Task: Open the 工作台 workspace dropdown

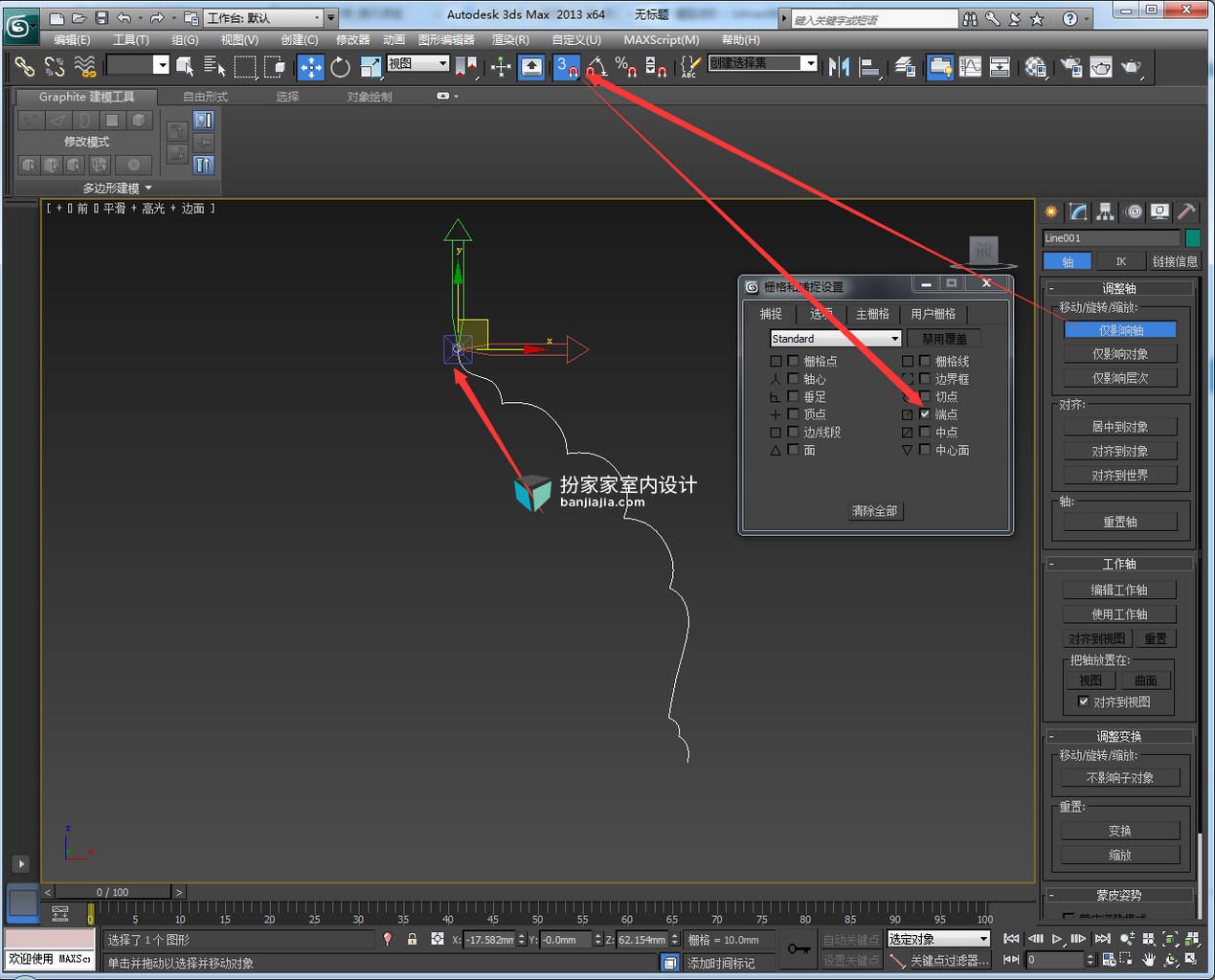Action: (264, 18)
